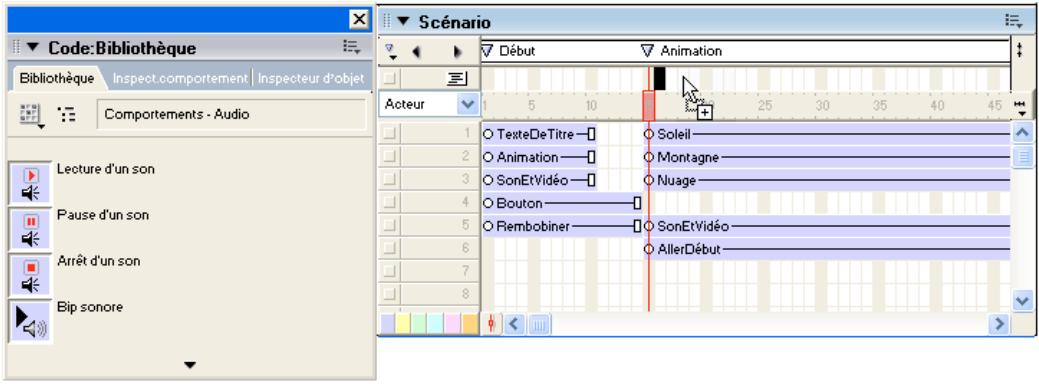
Task: Toggle visibility of sprite channel 6
Action: [390, 248]
